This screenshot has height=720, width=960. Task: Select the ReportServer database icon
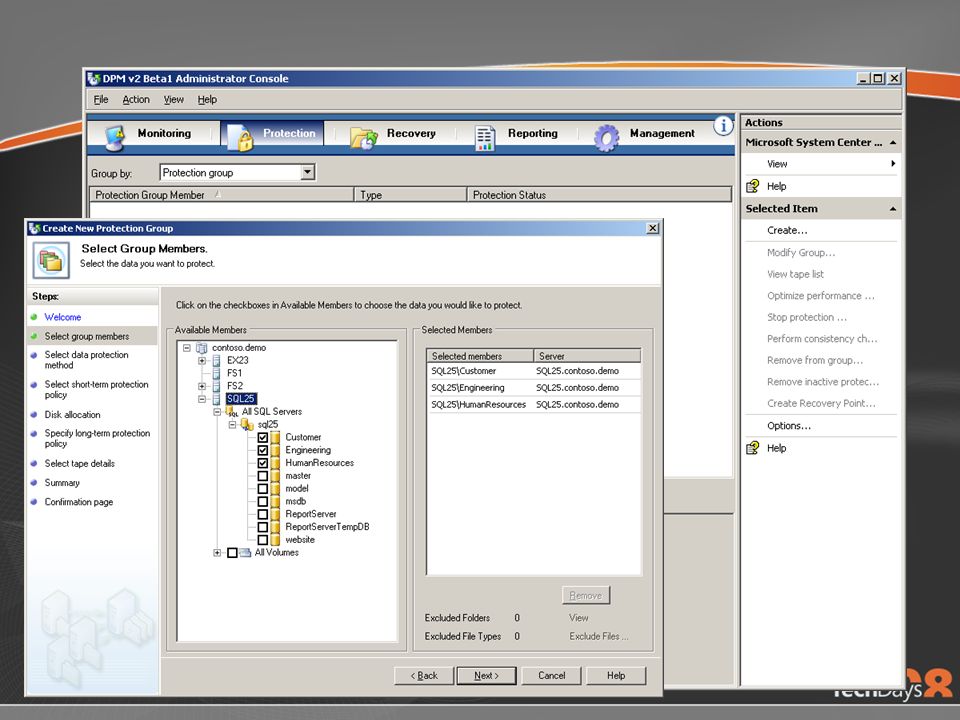276,514
